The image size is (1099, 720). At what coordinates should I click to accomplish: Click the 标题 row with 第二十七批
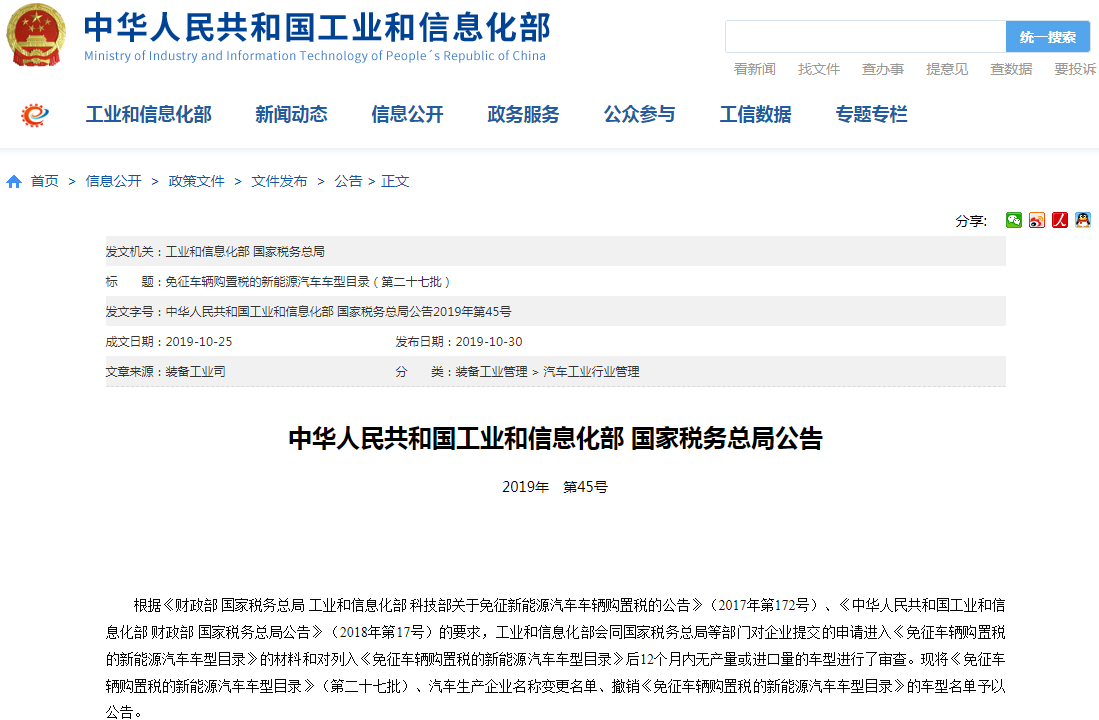tap(278, 282)
